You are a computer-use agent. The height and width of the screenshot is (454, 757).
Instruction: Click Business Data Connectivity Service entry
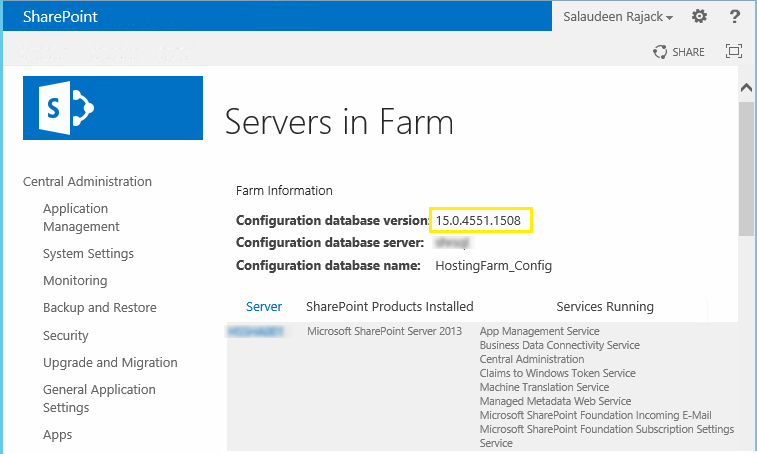tap(560, 345)
